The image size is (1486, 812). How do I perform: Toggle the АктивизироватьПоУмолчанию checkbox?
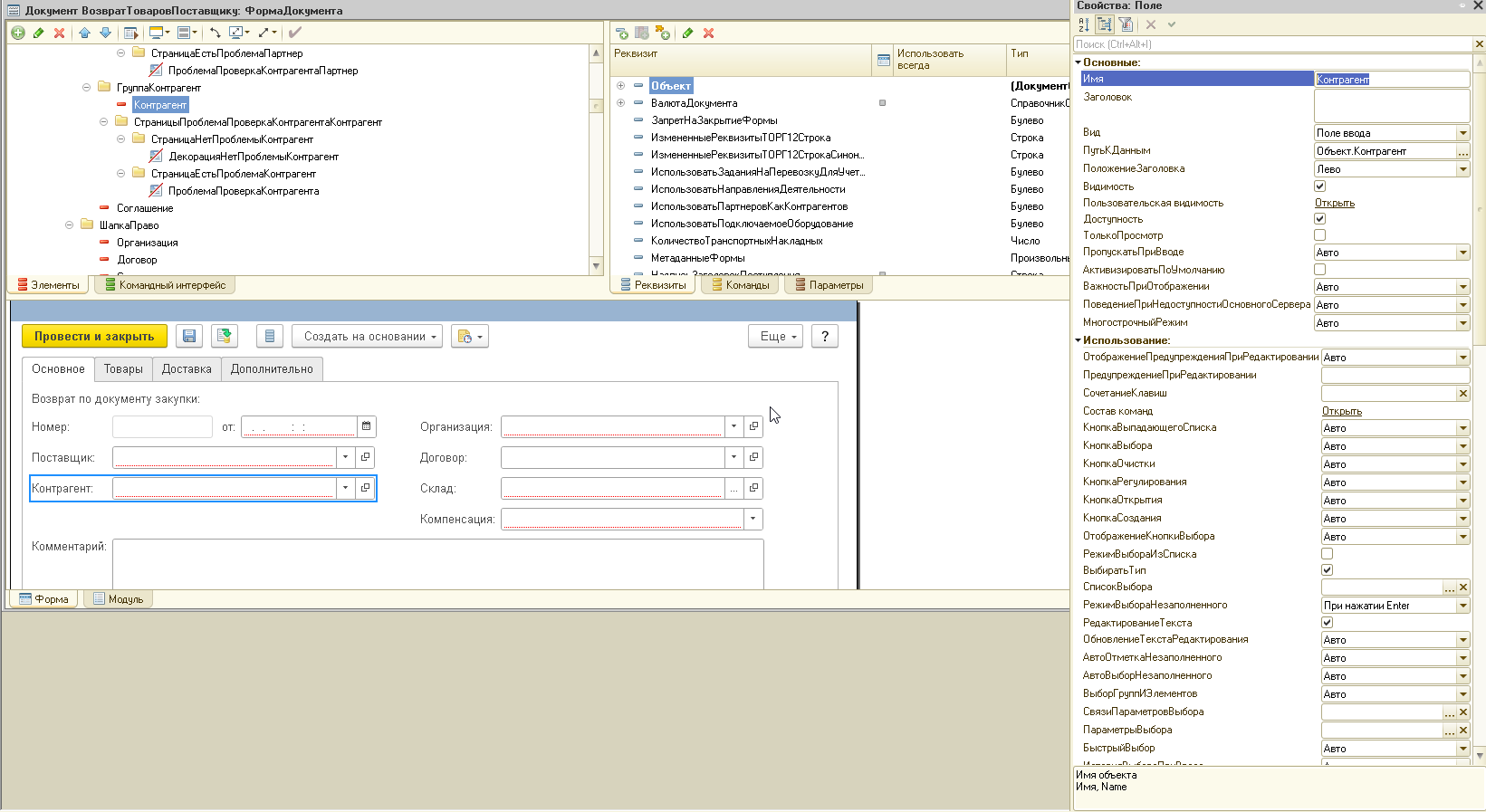click(1319, 270)
